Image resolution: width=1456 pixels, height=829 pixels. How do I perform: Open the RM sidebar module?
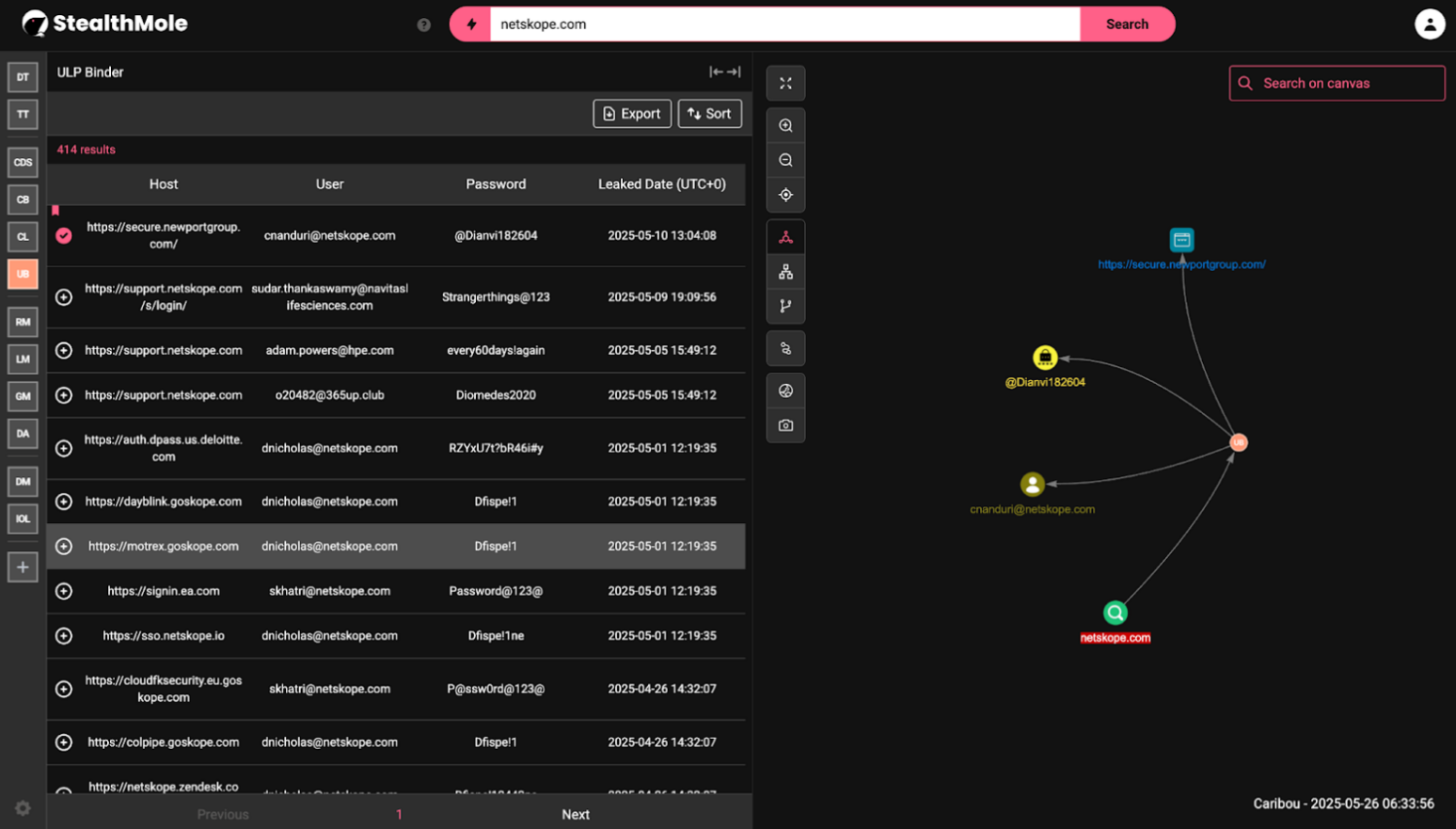click(x=23, y=322)
